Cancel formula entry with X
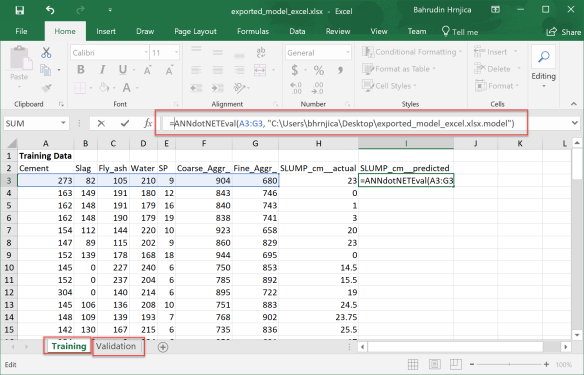 [x=101, y=123]
